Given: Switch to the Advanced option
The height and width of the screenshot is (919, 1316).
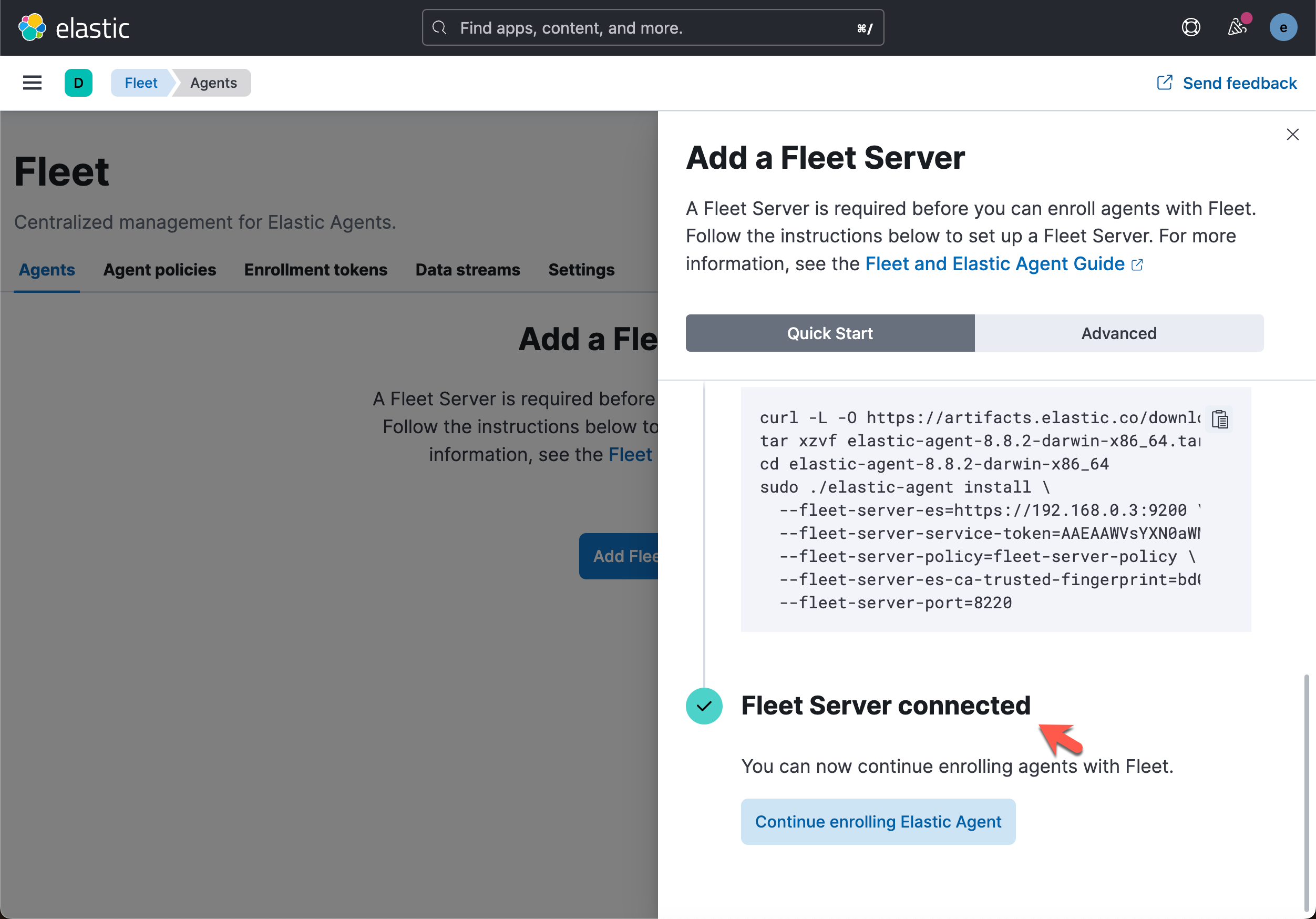Looking at the screenshot, I should 1118,333.
